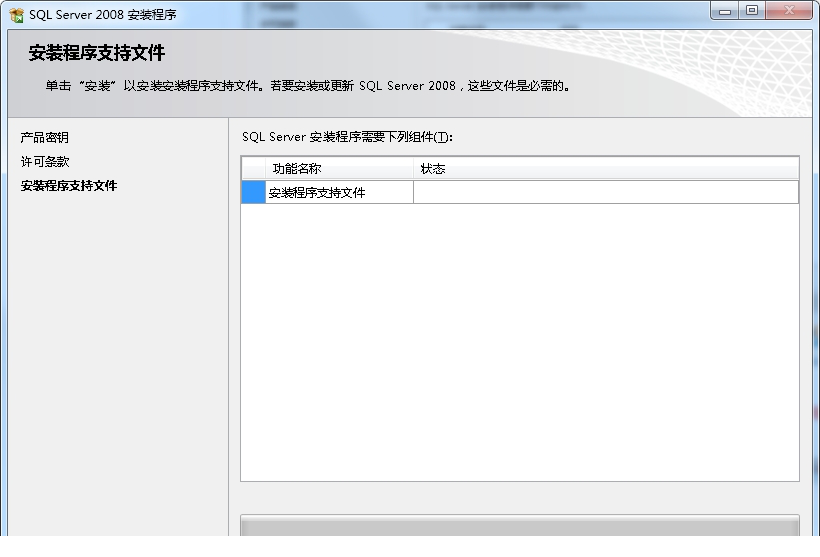Image resolution: width=820 pixels, height=557 pixels.
Task: Select the 许可条款 step in sidebar
Action: pos(44,162)
